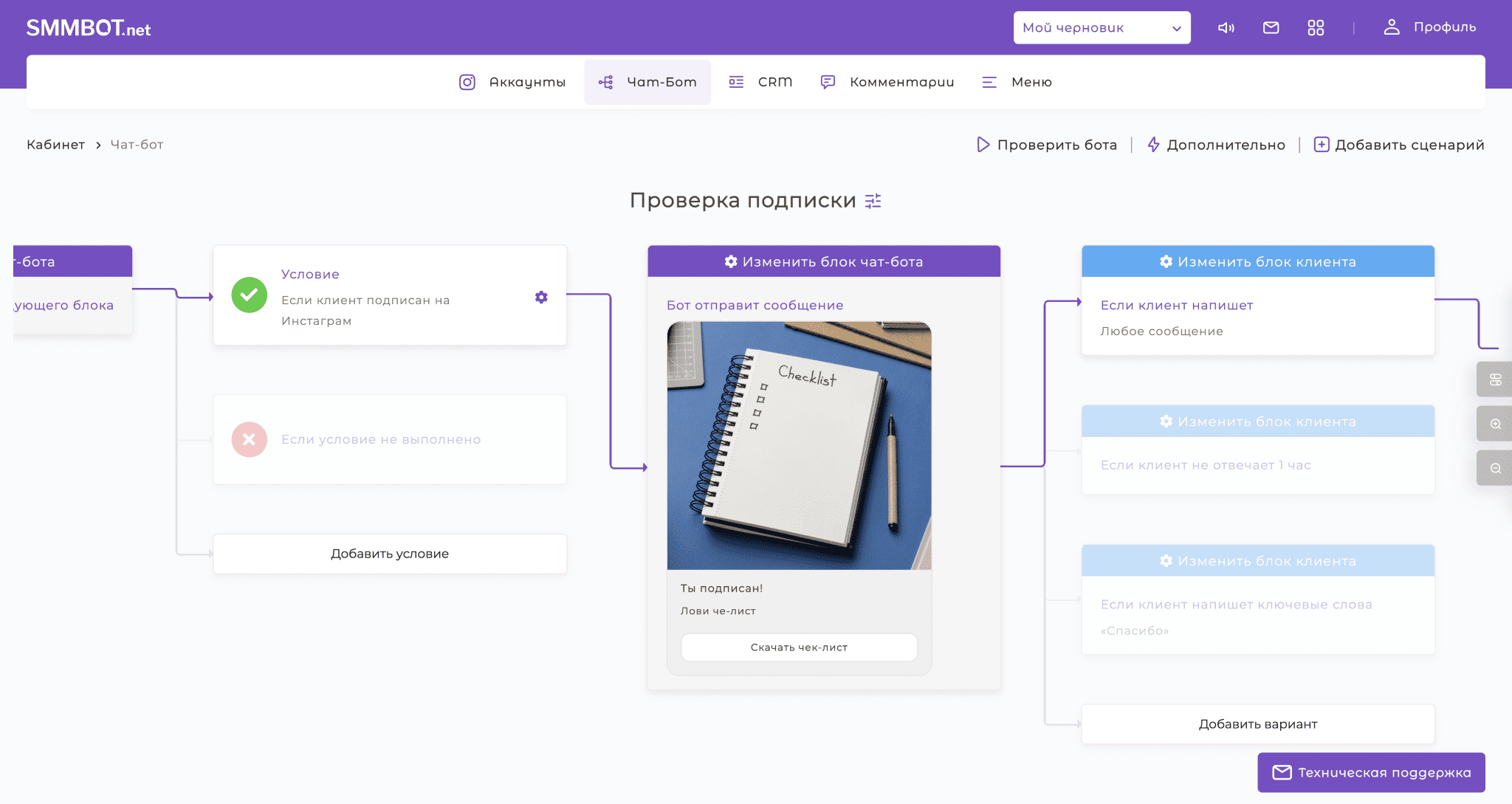Click the red cross unmet-condition circle
Viewport: 1512px width, 804px height.
250,439
